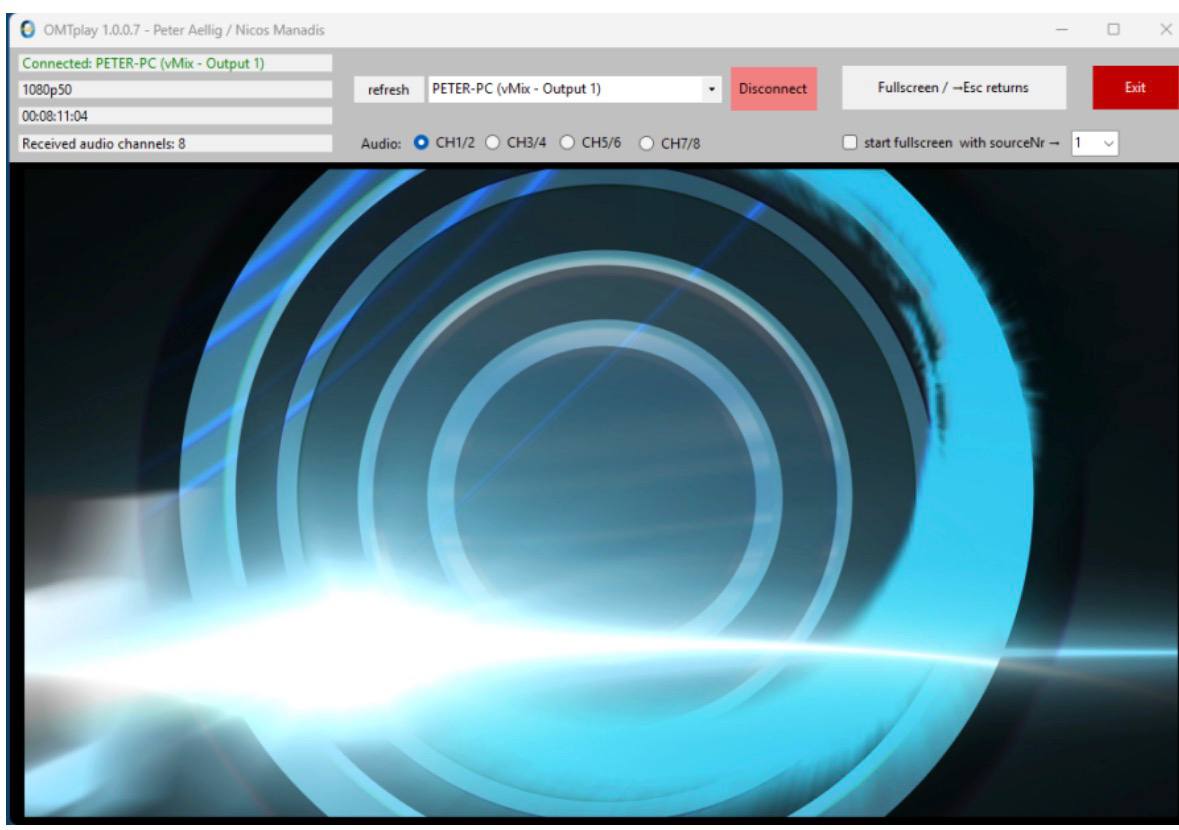
Task: Click the green Connected status field
Action: (x=175, y=63)
